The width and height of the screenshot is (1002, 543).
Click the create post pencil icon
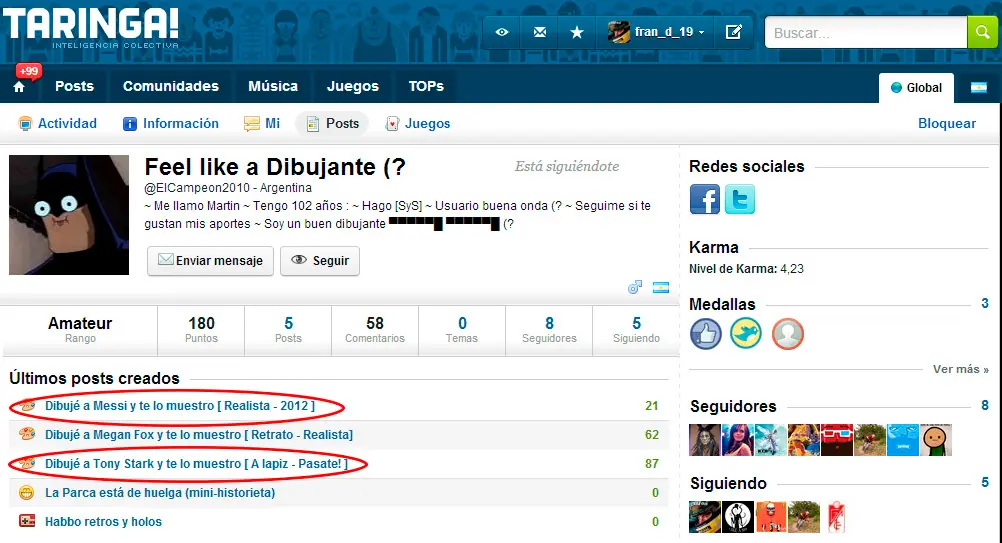(x=734, y=32)
